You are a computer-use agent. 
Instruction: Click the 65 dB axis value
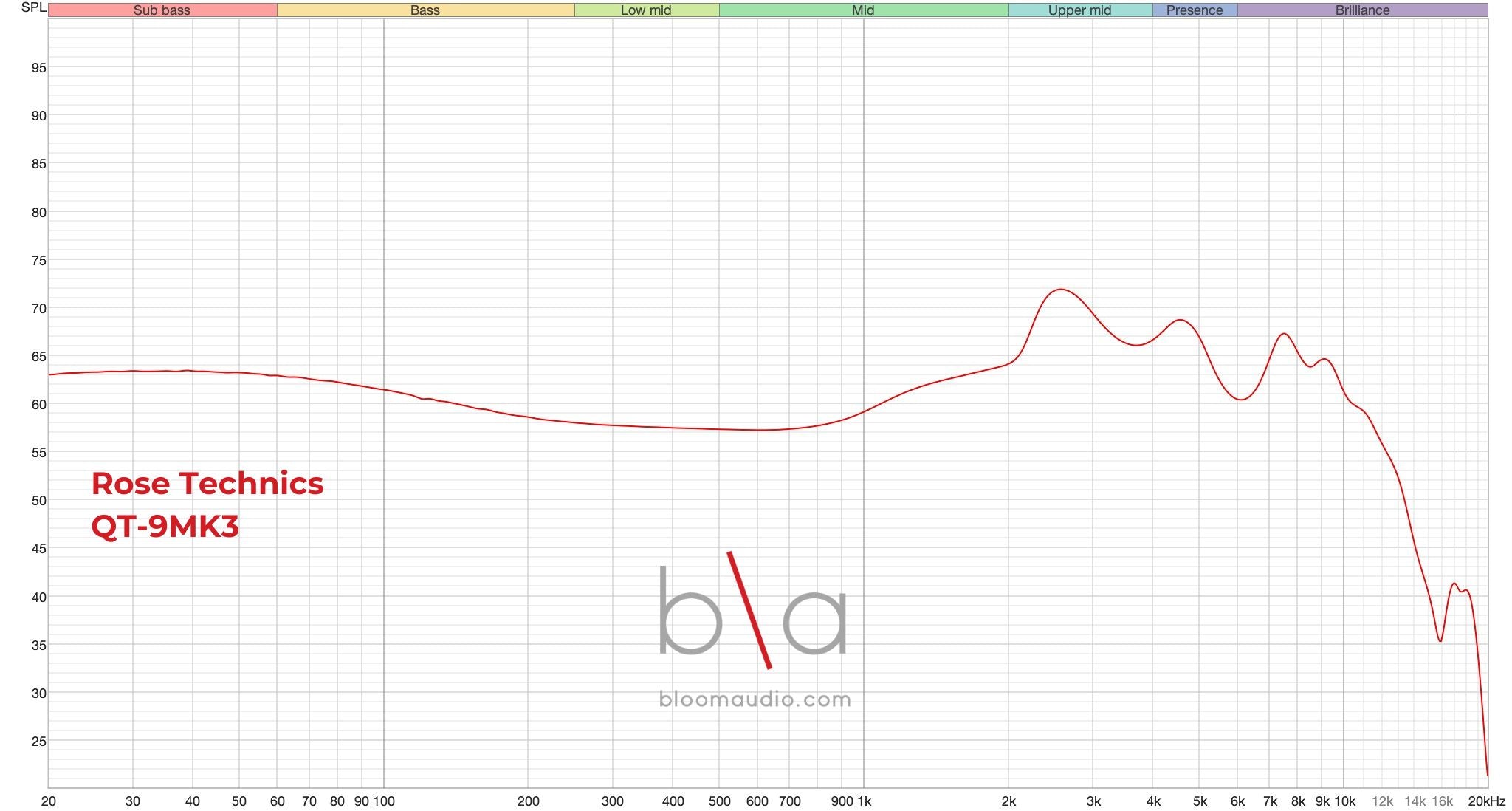pyautogui.click(x=38, y=357)
